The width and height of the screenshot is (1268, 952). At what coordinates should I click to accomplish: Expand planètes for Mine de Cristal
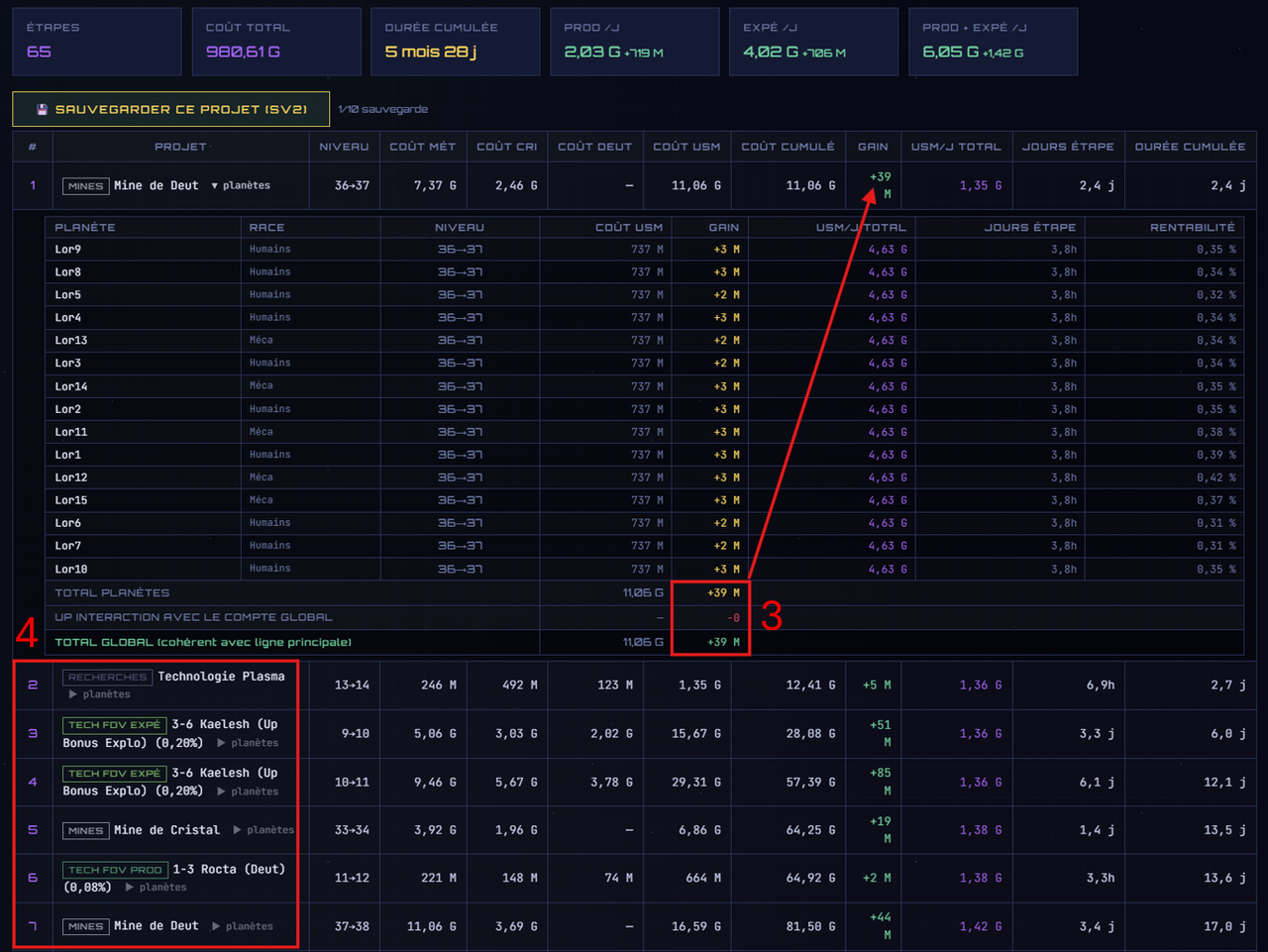pyautogui.click(x=264, y=830)
